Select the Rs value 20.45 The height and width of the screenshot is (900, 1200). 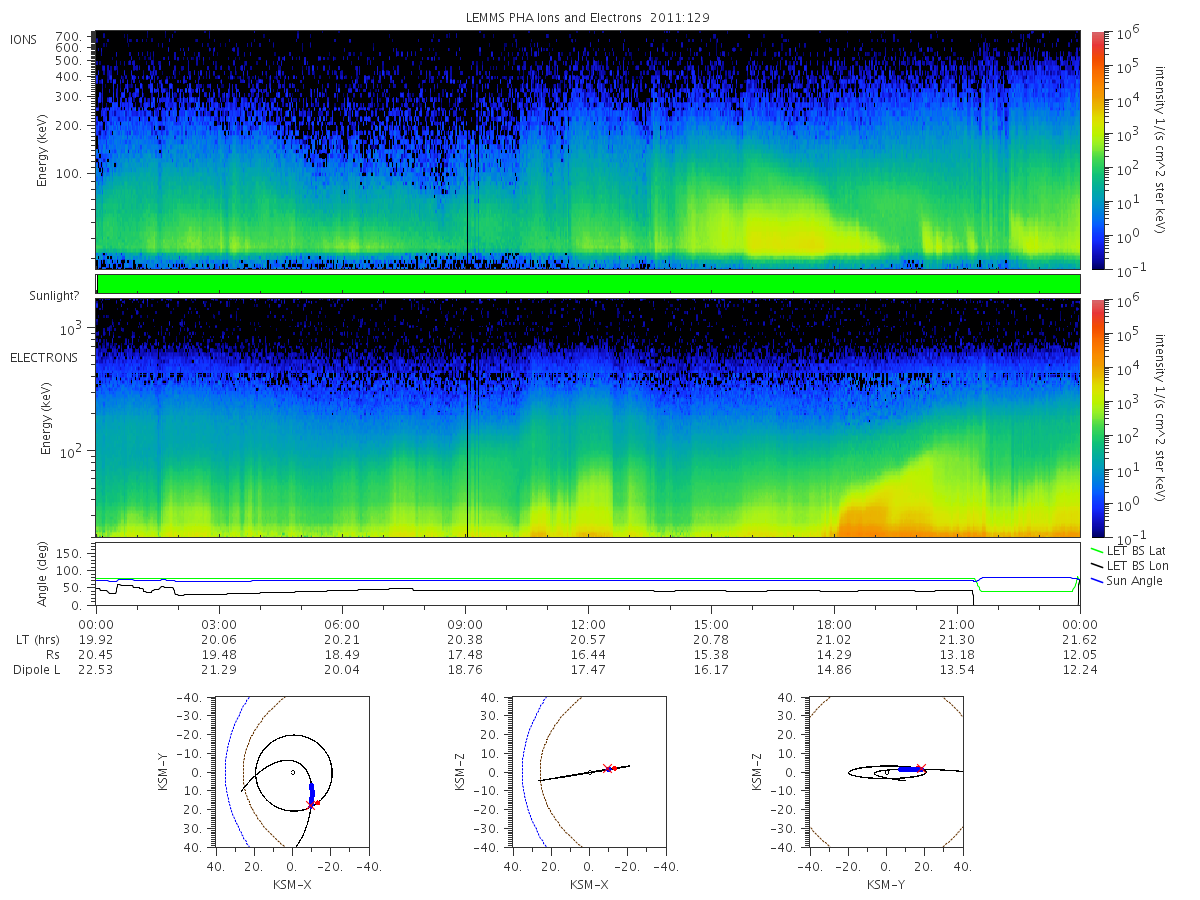tap(96, 655)
